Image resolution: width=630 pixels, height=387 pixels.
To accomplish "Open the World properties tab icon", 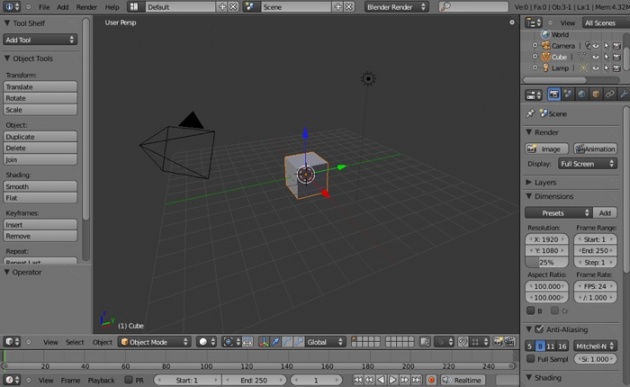I will click(x=581, y=94).
